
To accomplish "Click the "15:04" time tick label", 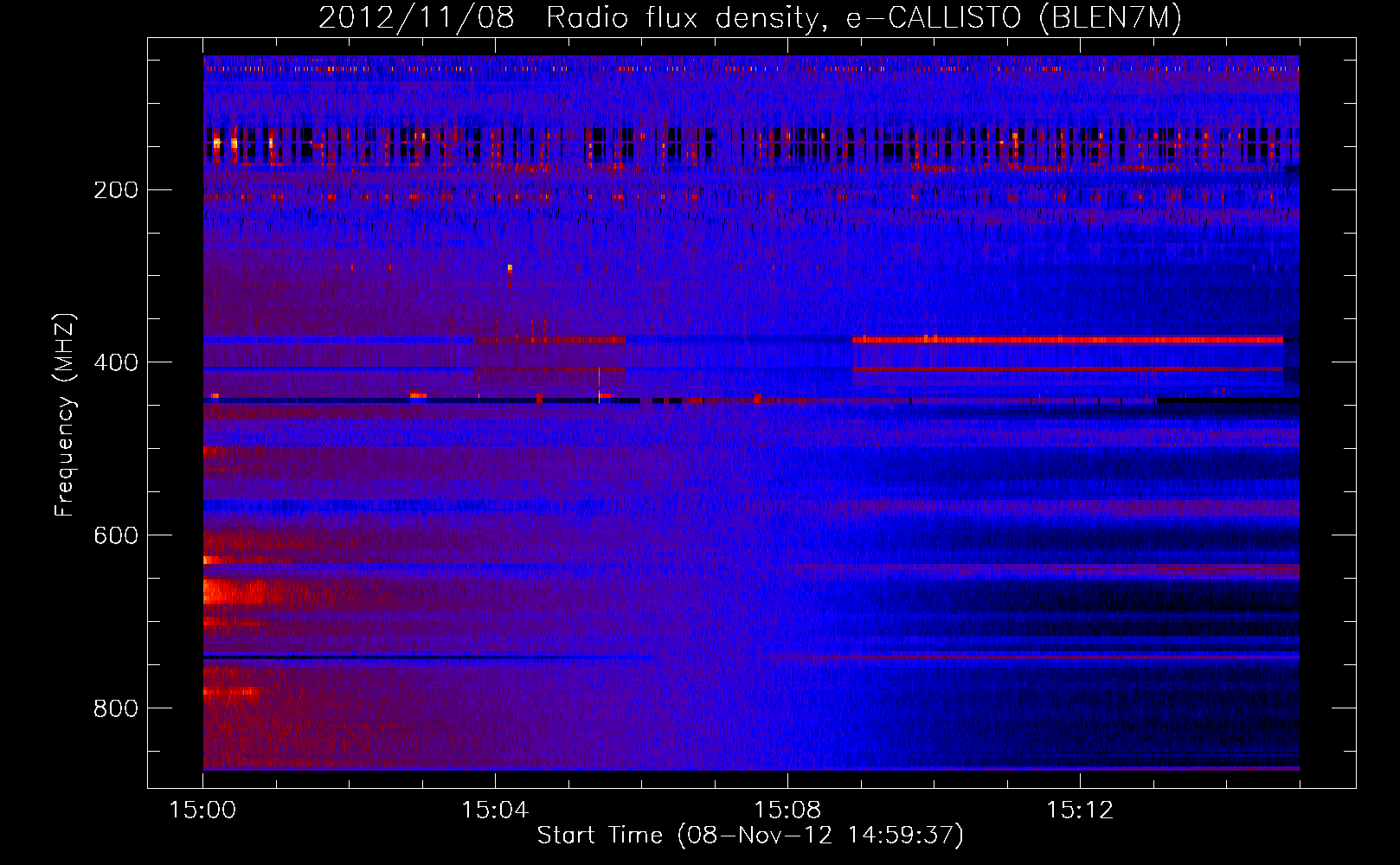I will pyautogui.click(x=495, y=810).
